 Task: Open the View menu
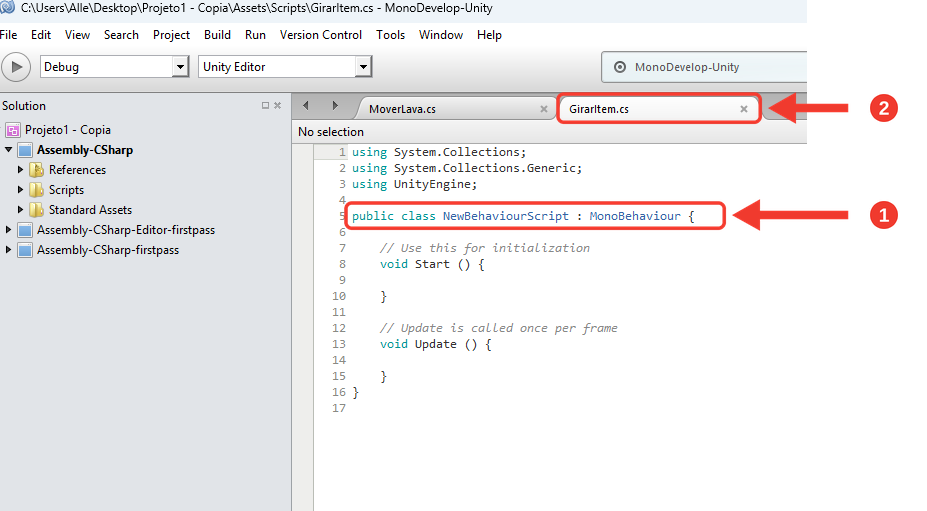pyautogui.click(x=77, y=35)
